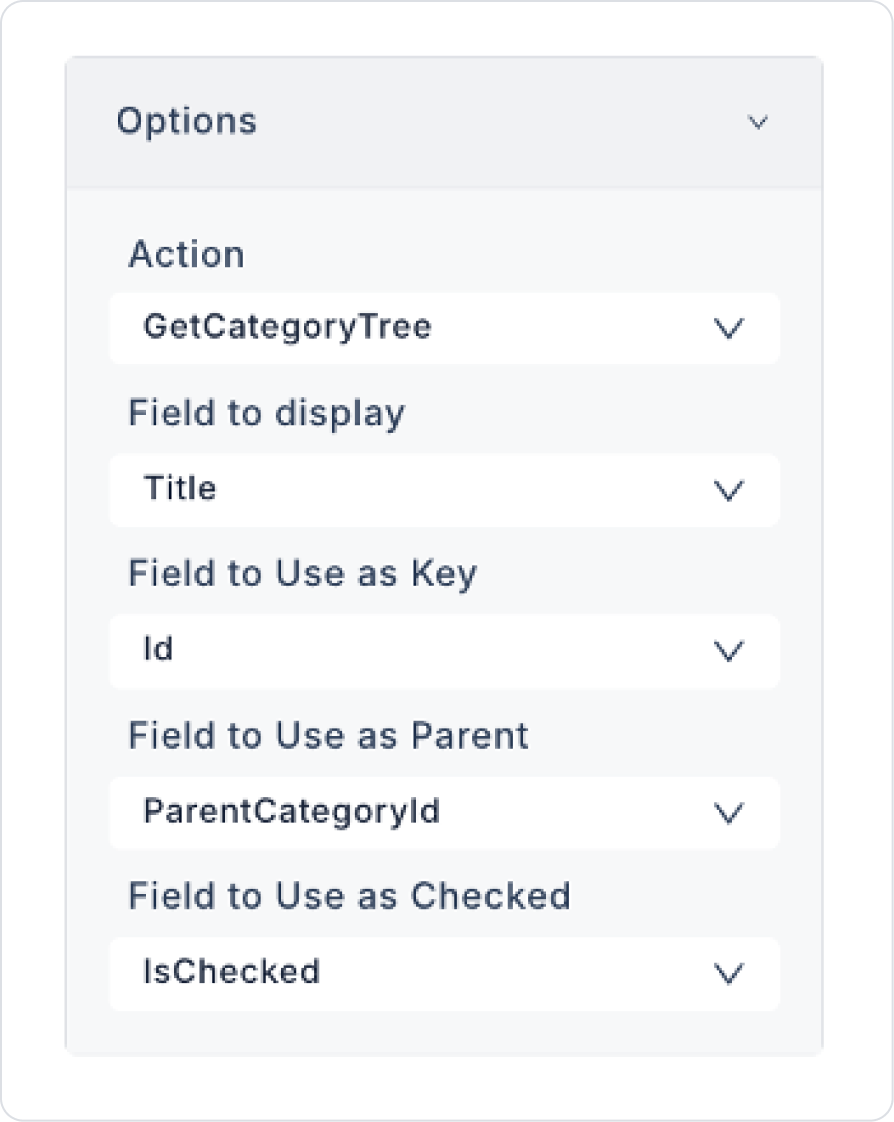The width and height of the screenshot is (894, 1122).
Task: Click the chevron arrow beside Id value
Action: coord(730,652)
